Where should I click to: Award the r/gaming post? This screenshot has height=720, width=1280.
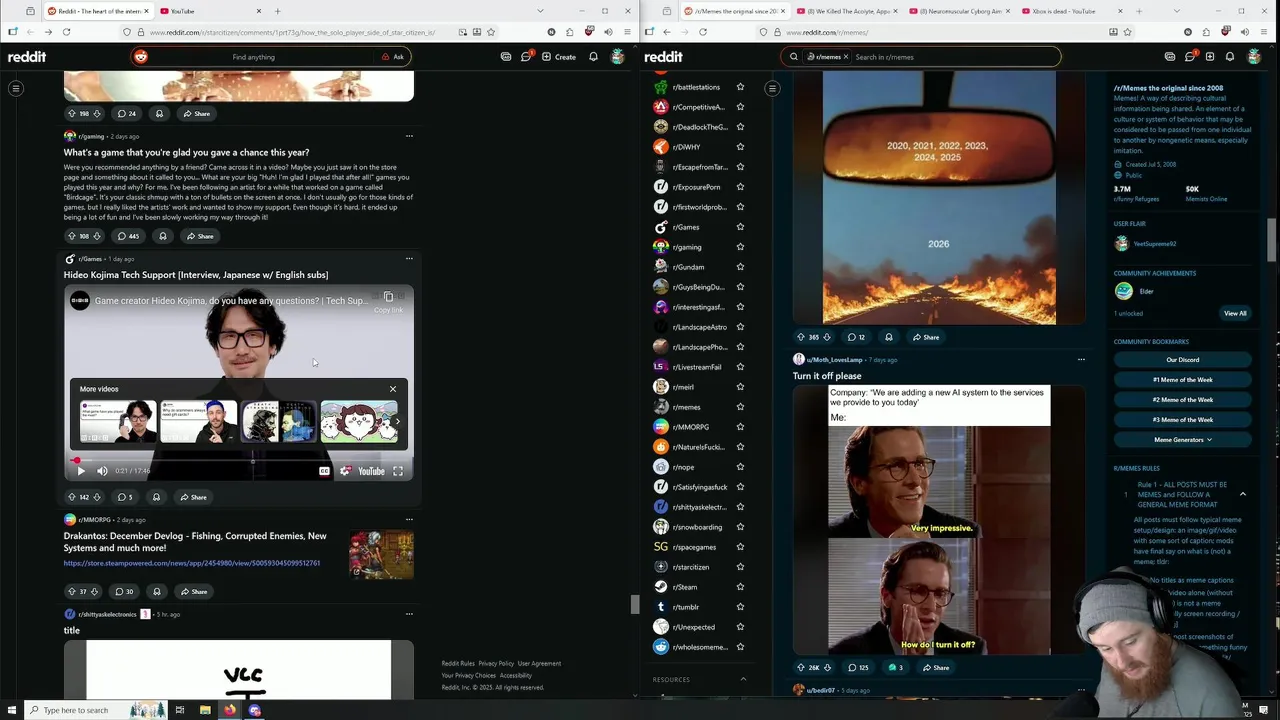(x=162, y=236)
